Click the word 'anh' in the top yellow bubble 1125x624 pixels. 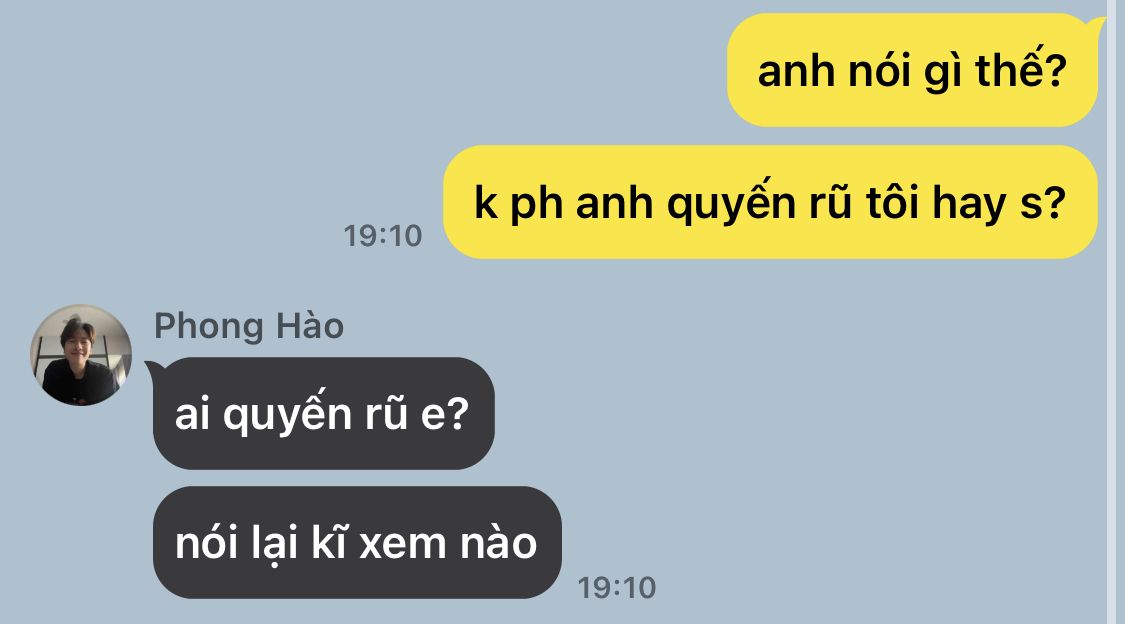(796, 72)
